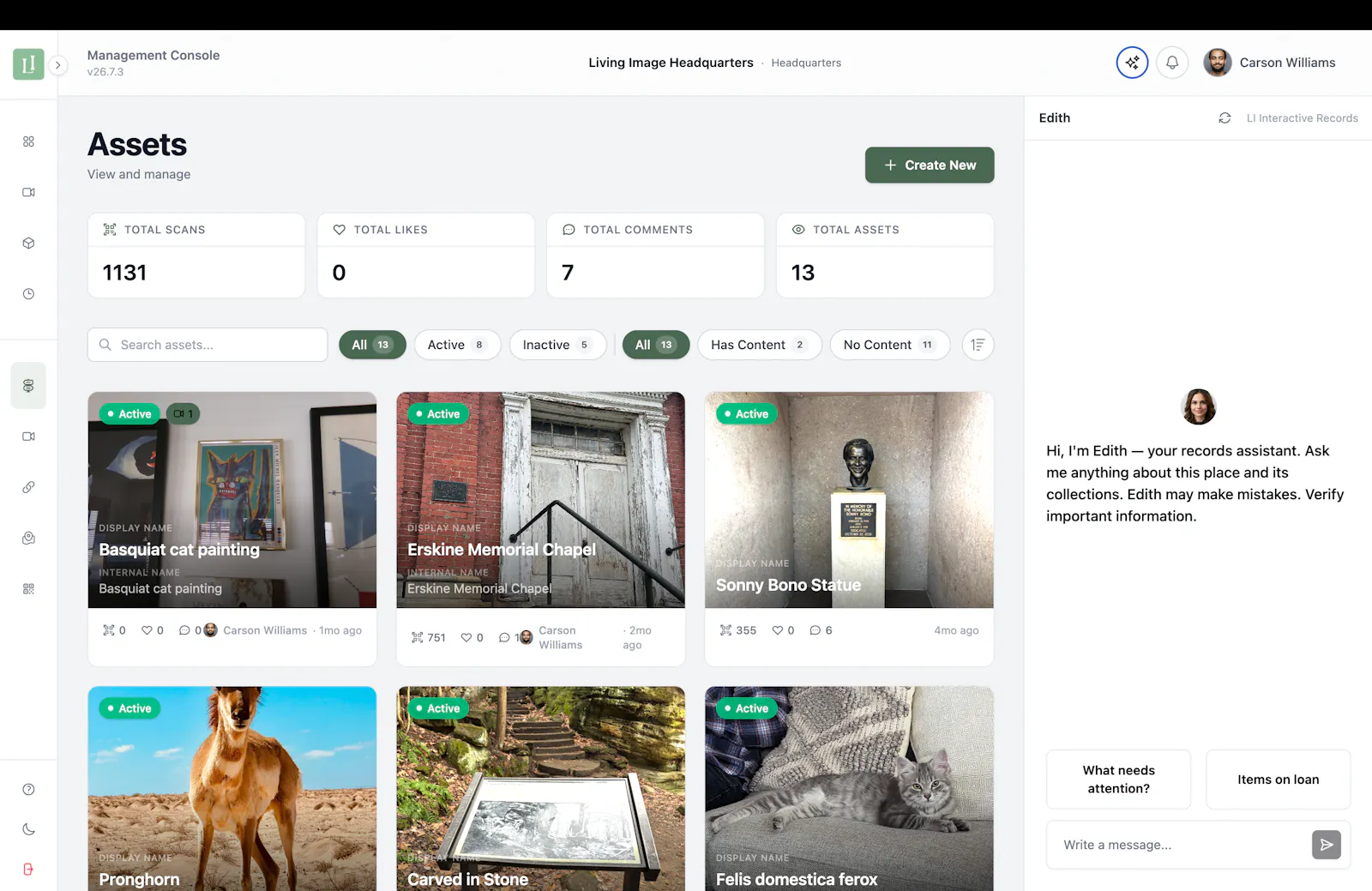Click the red logout icon
The image size is (1372, 891).
[x=28, y=870]
